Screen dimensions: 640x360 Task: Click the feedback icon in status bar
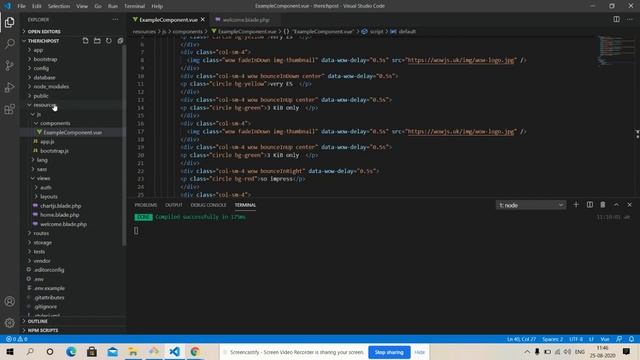coord(619,339)
